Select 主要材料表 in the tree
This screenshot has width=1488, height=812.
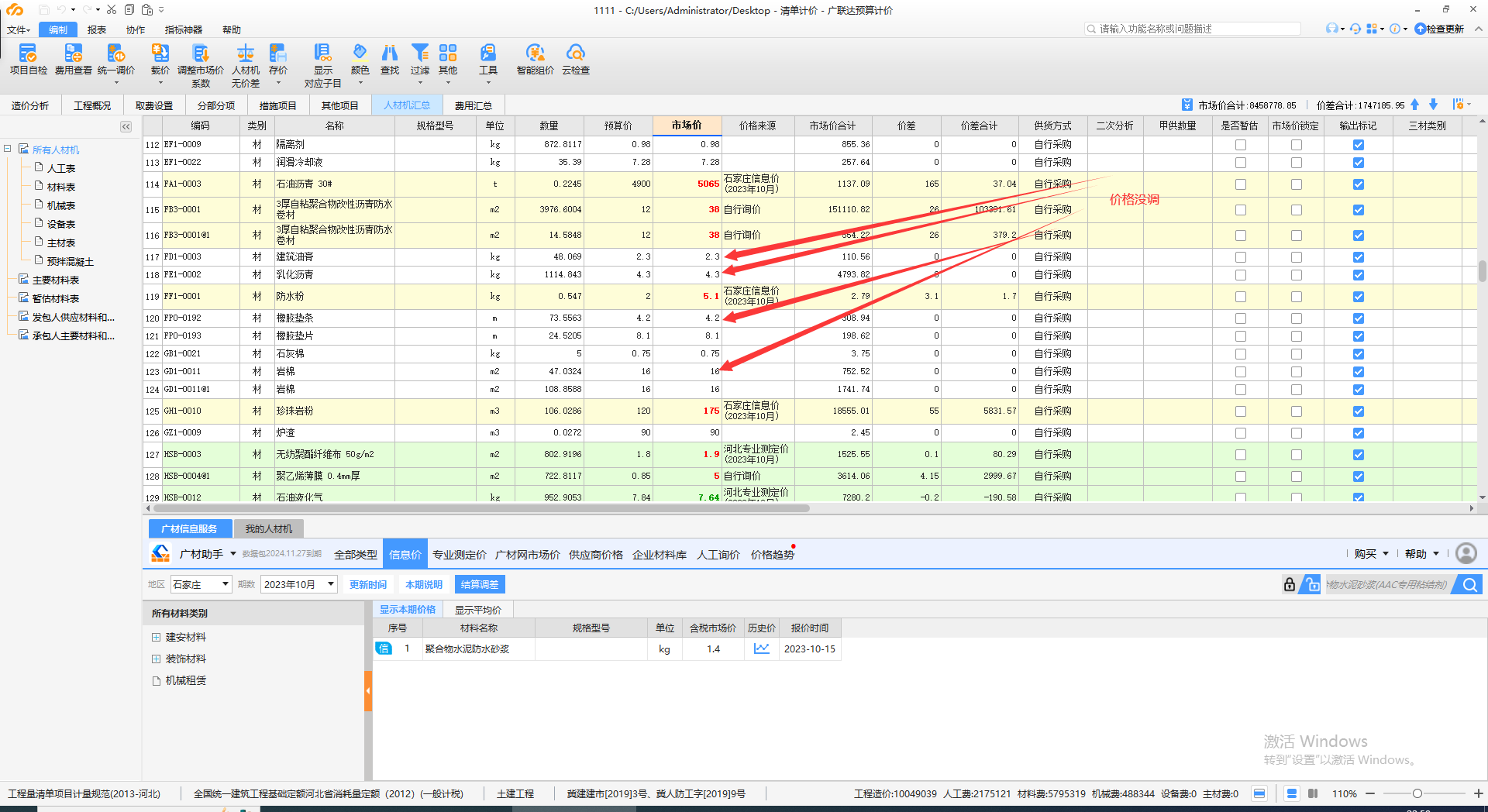[x=55, y=280]
